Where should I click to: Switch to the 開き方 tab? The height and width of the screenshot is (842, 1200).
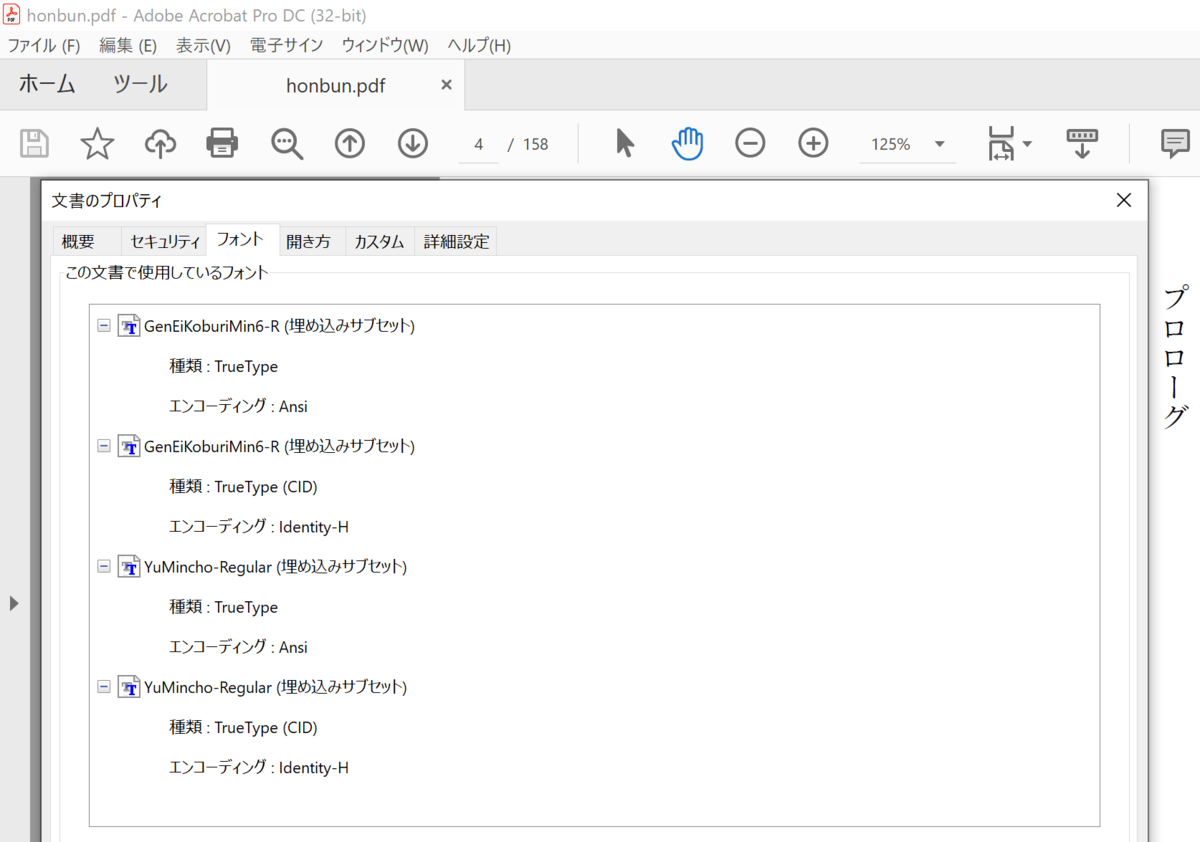308,241
